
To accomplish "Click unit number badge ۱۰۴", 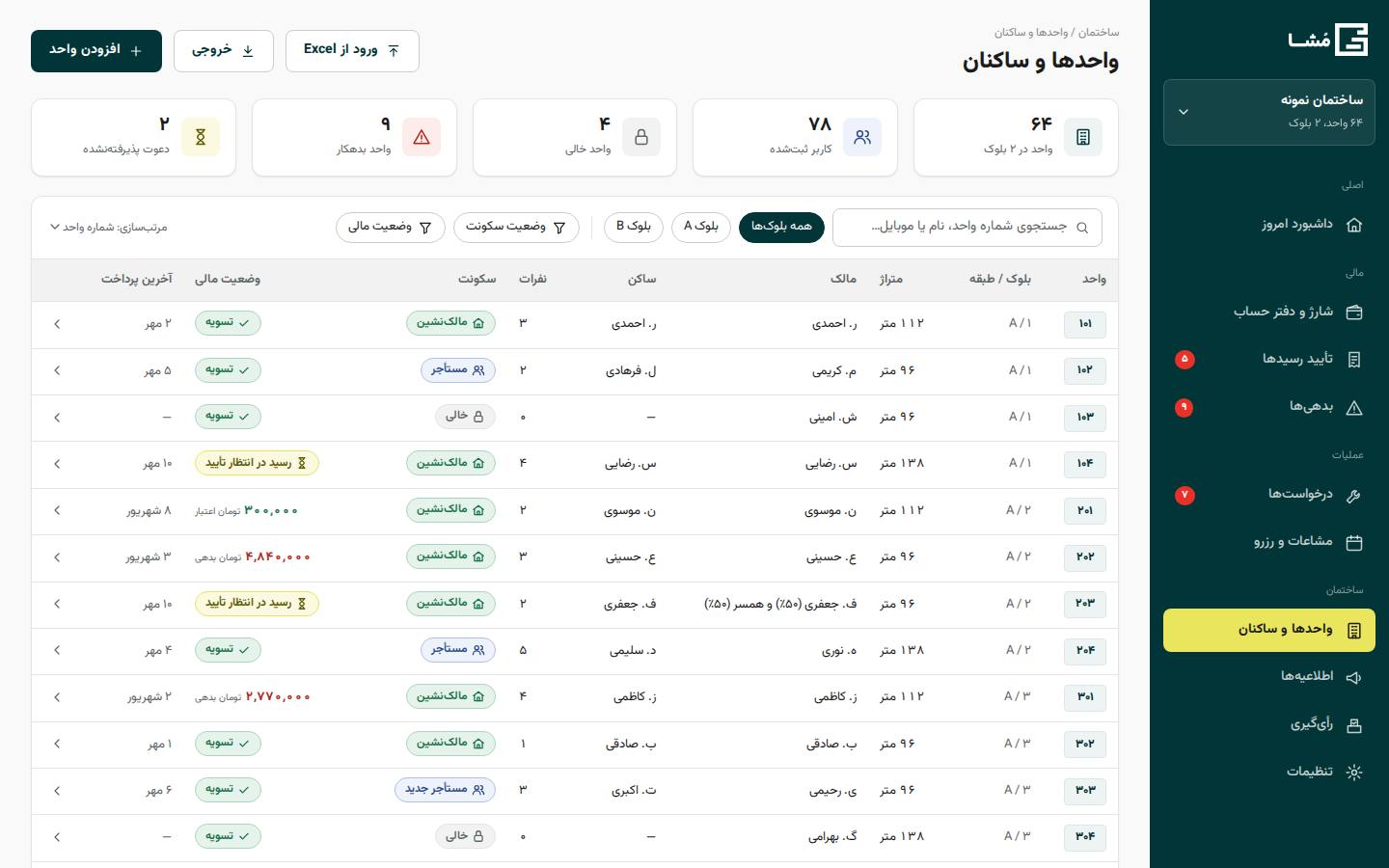I will tap(1085, 464).
